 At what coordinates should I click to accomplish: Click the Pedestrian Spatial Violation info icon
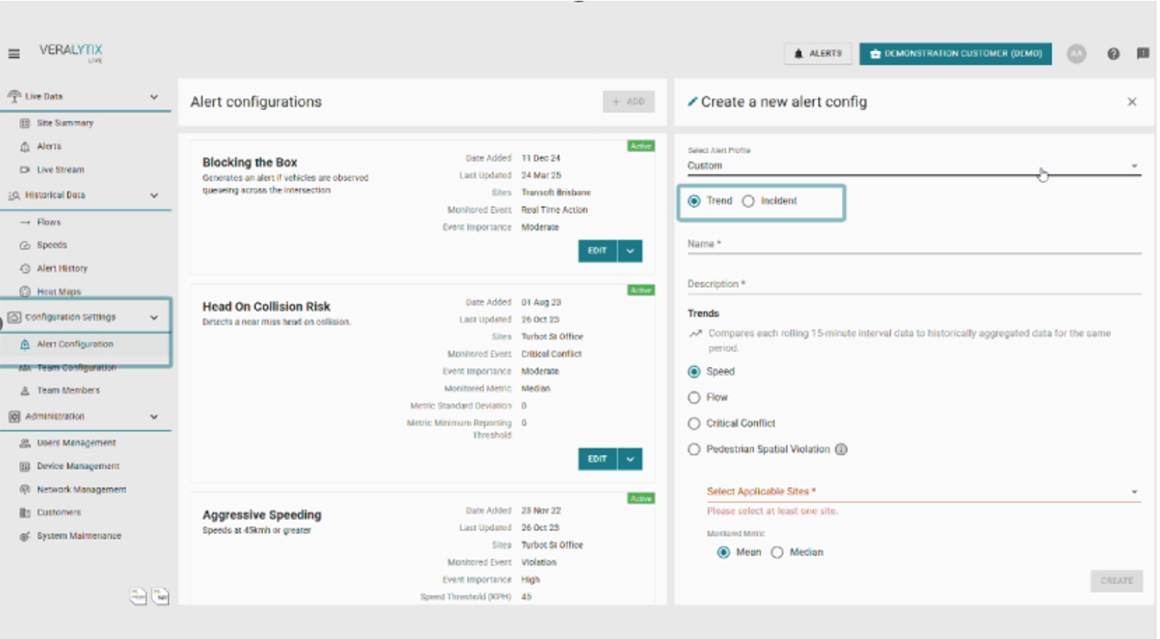pos(841,450)
